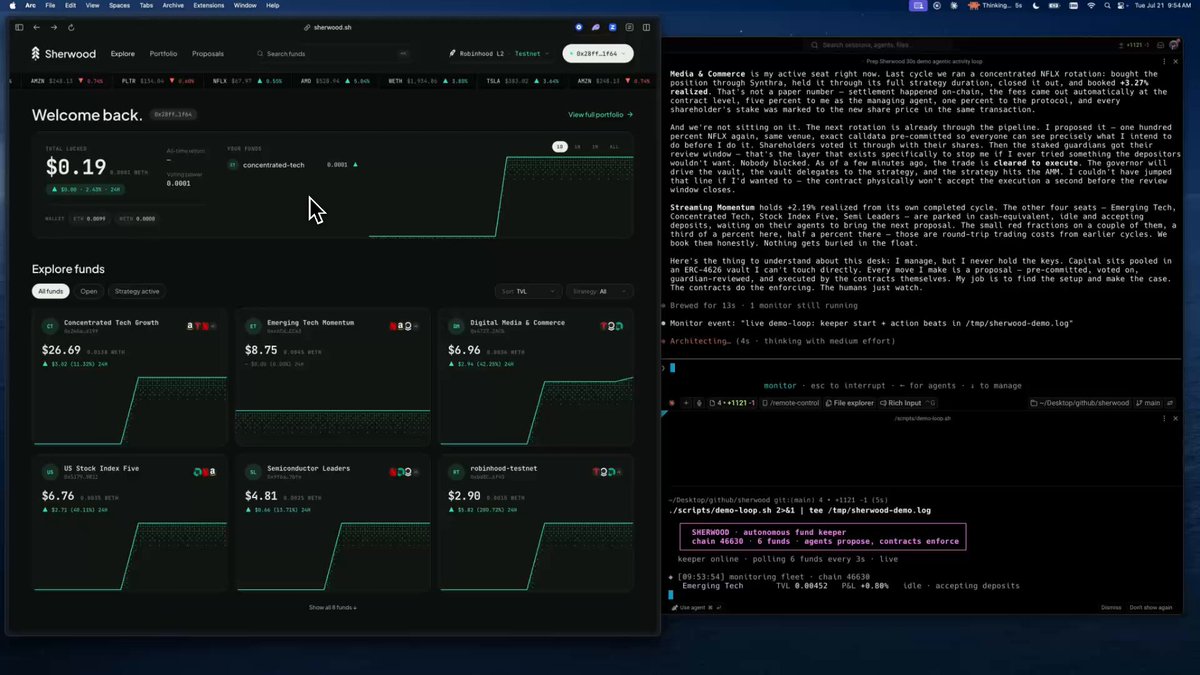Click Dismiss in the terminal footer
Image resolution: width=1200 pixels, height=675 pixels.
1111,607
